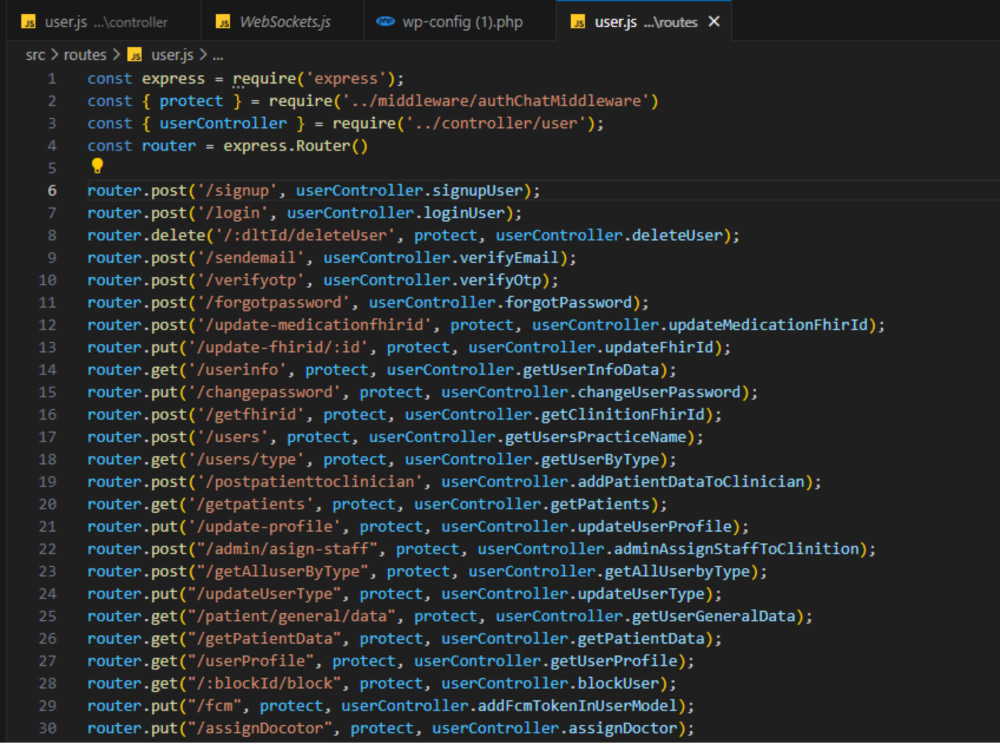The height and width of the screenshot is (750, 1000).
Task: Click 'getUserGeneralData' on line 25
Action: (714, 617)
